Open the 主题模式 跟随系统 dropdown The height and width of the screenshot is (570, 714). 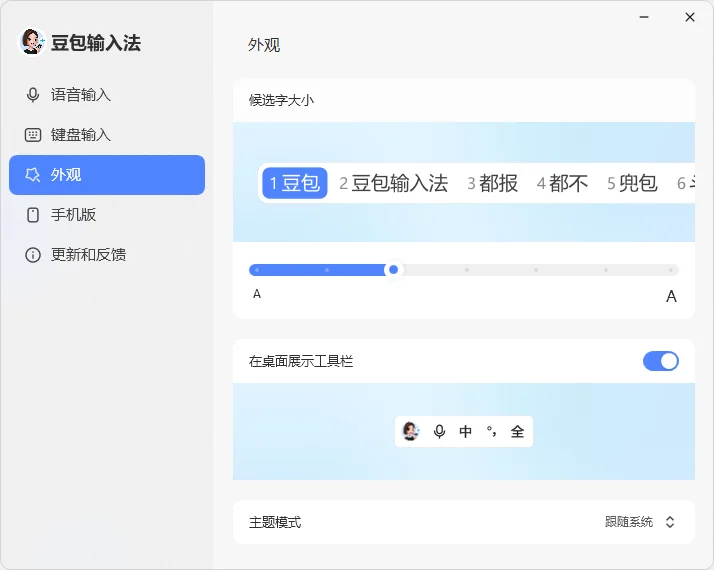pyautogui.click(x=640, y=522)
